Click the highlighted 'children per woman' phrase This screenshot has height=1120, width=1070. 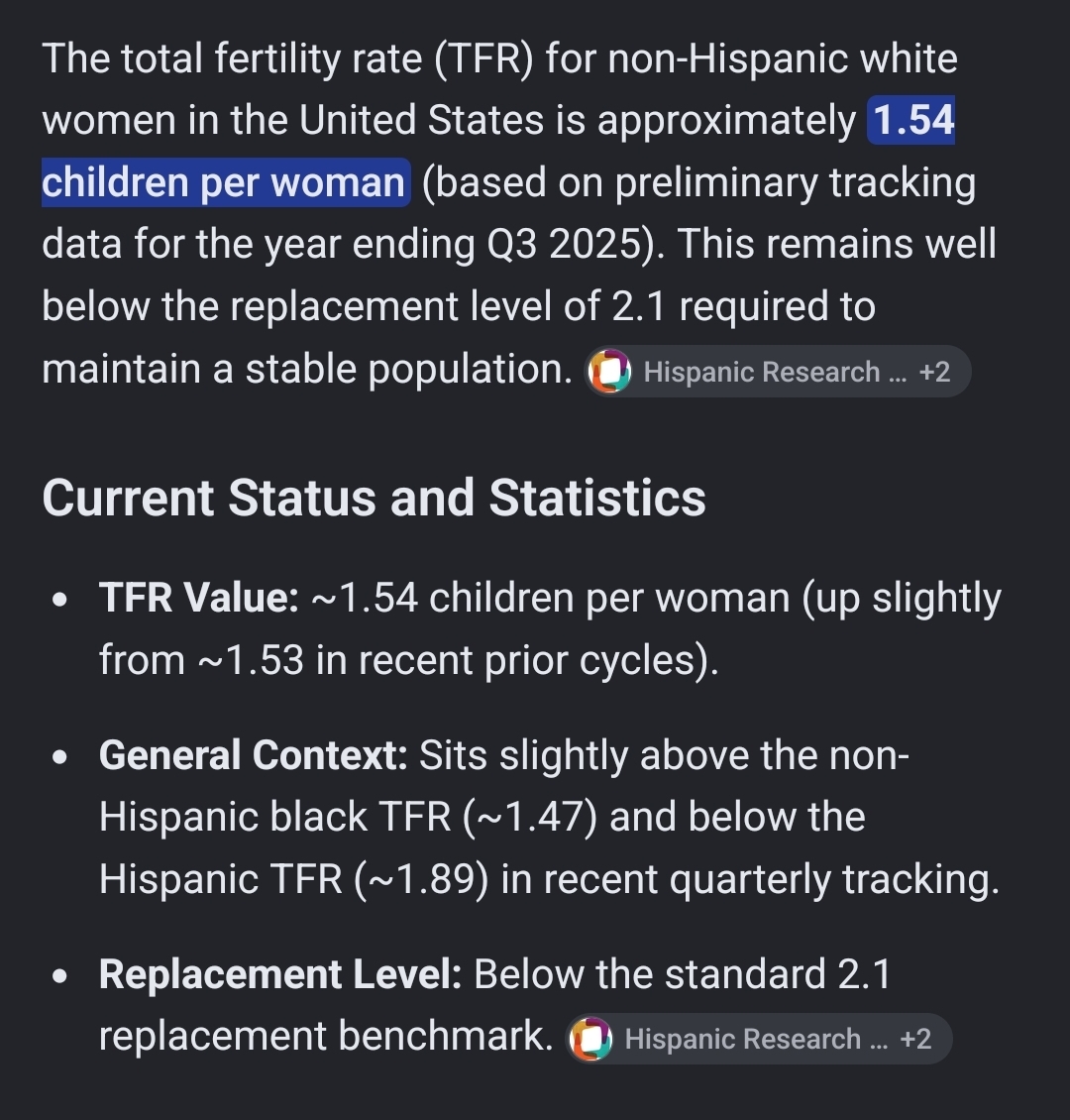coord(224,182)
